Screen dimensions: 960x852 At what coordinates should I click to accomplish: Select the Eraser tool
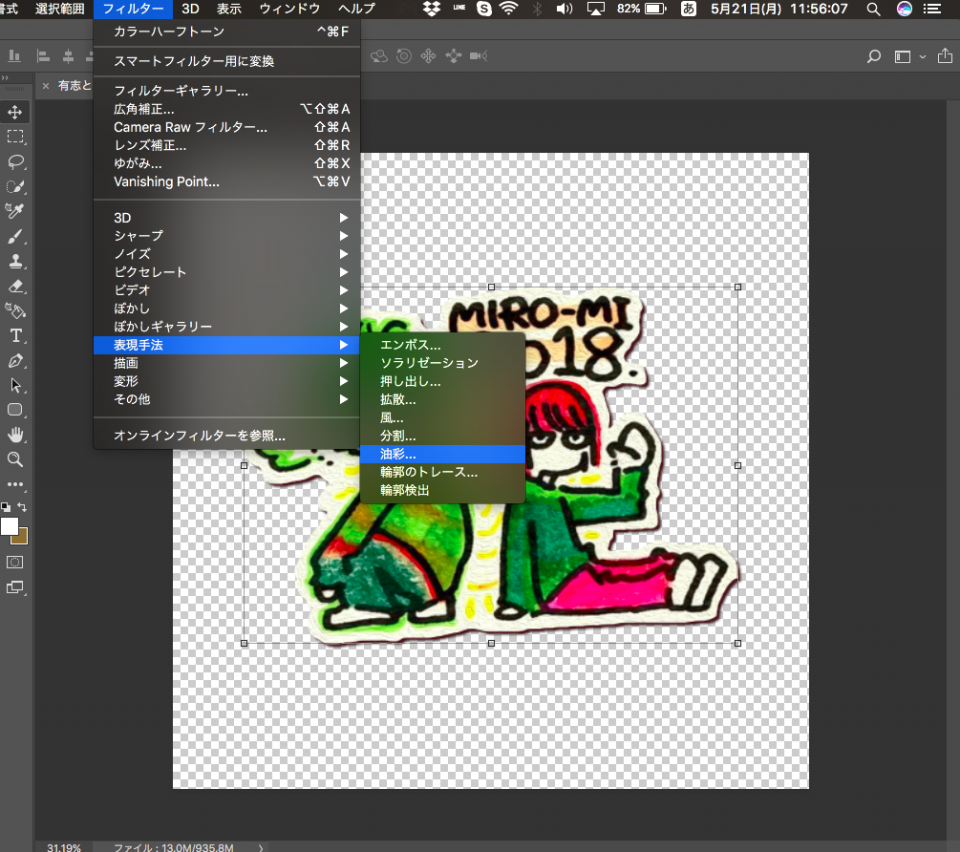[x=15, y=286]
